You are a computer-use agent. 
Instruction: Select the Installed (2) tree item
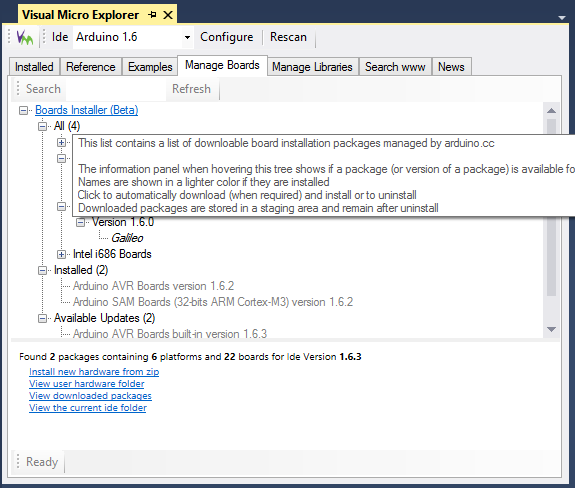click(81, 270)
